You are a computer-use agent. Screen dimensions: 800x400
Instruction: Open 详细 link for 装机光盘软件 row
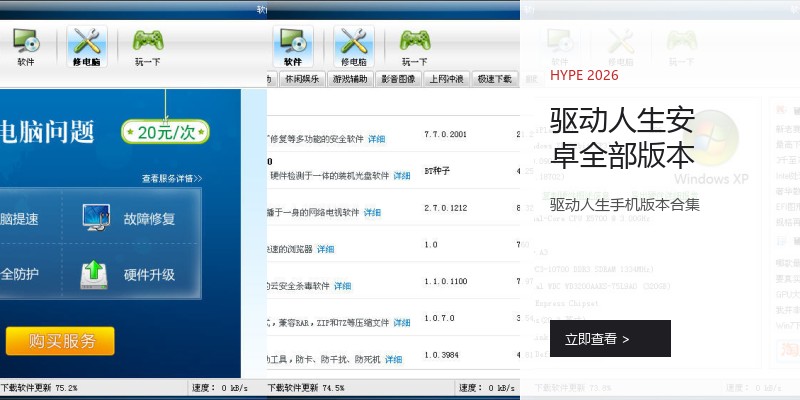(402, 176)
